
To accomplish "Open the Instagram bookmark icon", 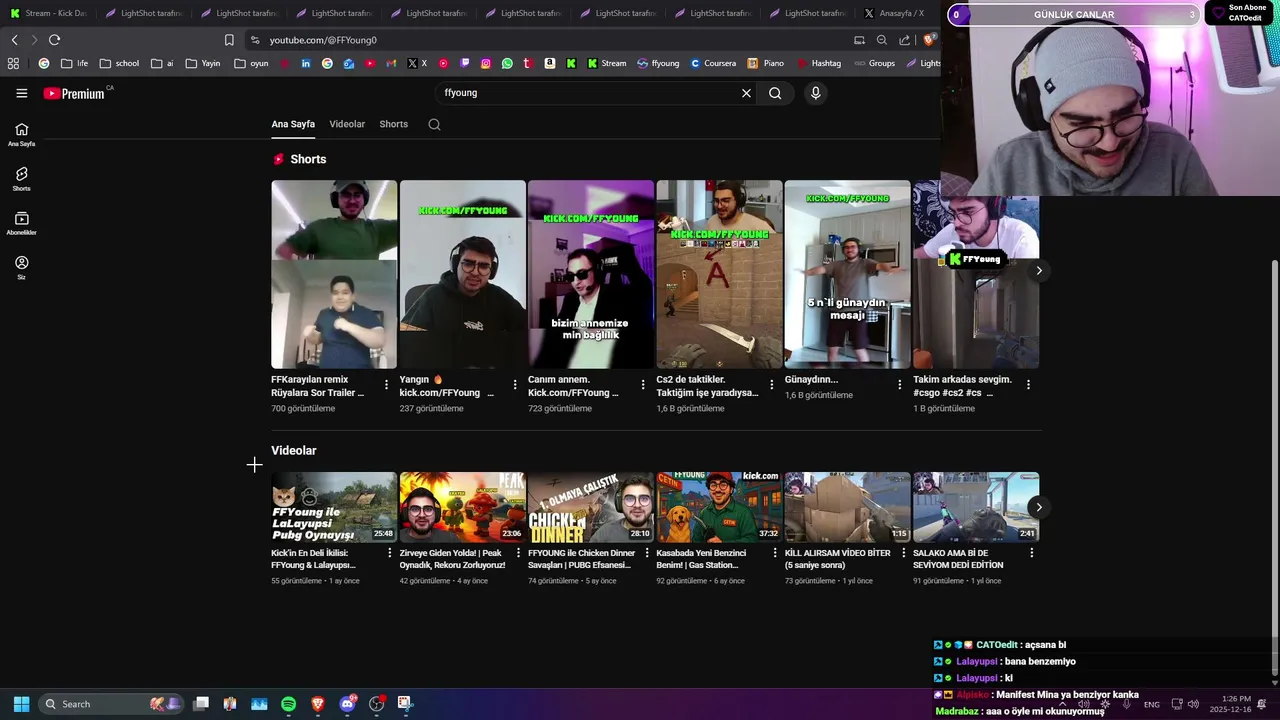I will coord(485,63).
